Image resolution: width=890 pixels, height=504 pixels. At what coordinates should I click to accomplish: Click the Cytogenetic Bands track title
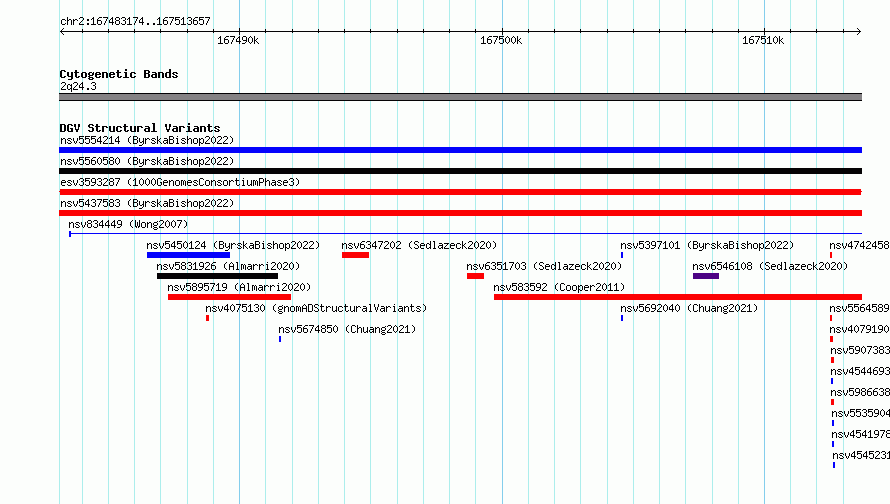pyautogui.click(x=119, y=74)
